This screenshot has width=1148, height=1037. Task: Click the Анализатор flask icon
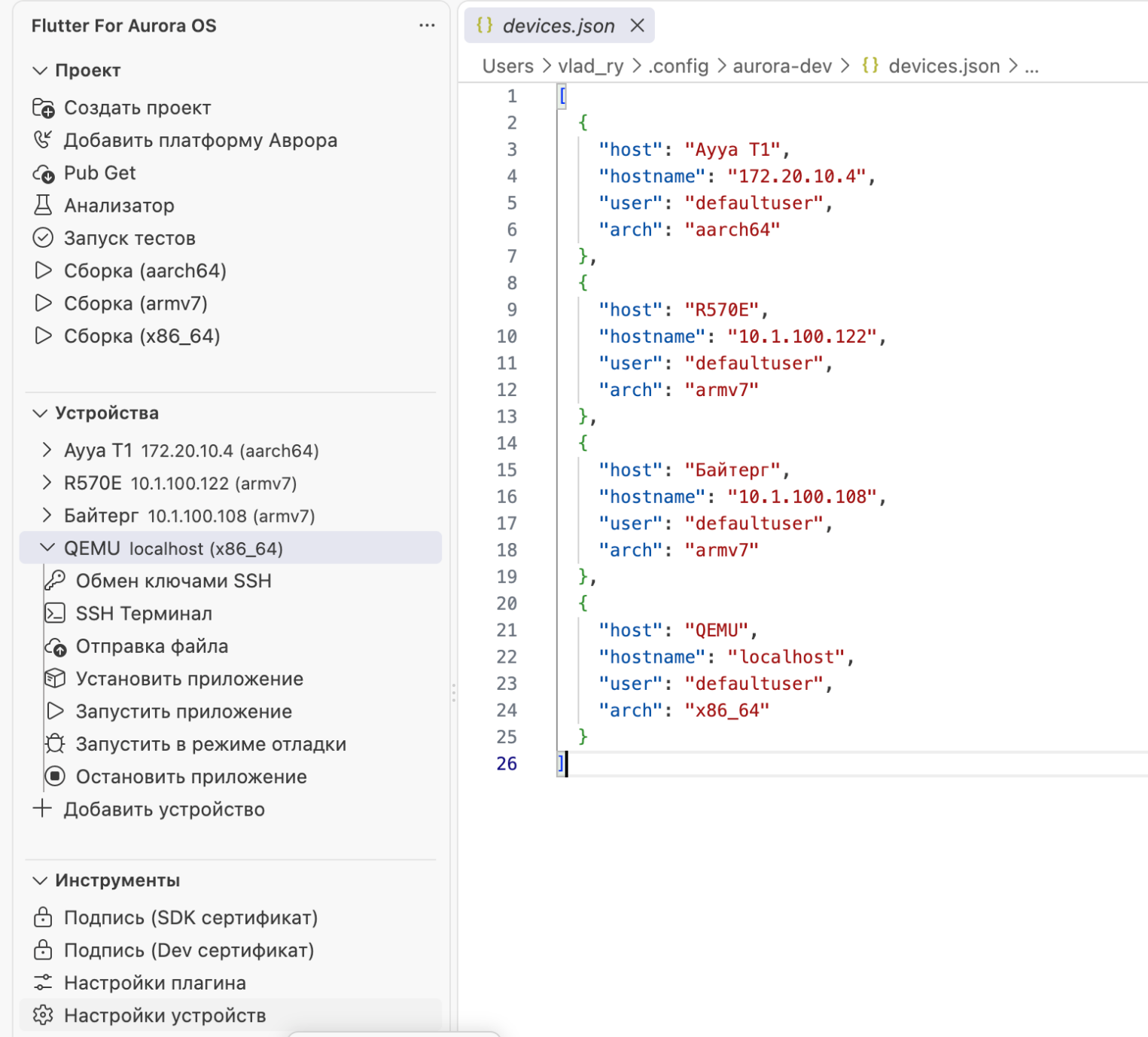click(43, 206)
